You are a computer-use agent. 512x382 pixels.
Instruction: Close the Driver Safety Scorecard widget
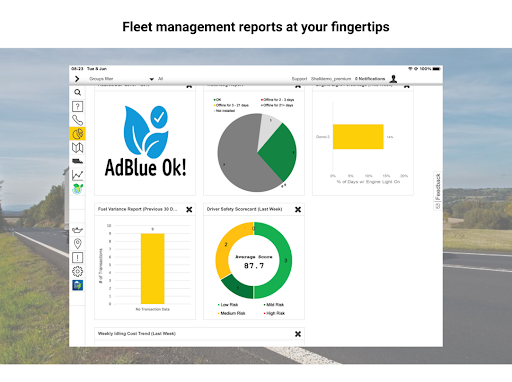point(298,209)
